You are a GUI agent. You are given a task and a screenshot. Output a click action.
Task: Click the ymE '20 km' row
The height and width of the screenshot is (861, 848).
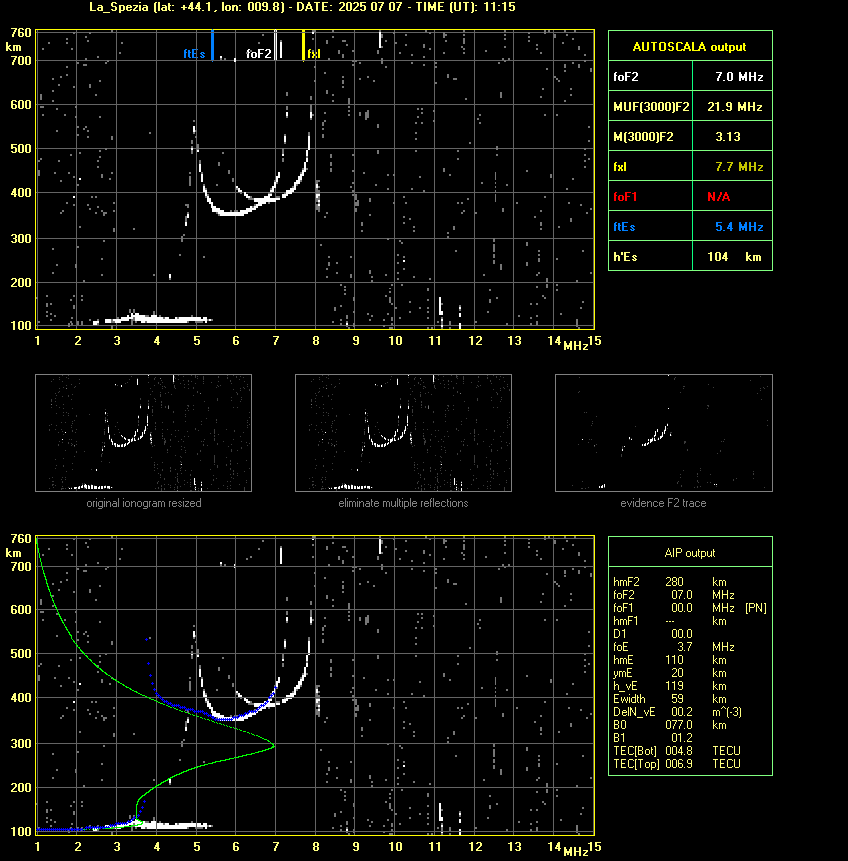(670, 673)
